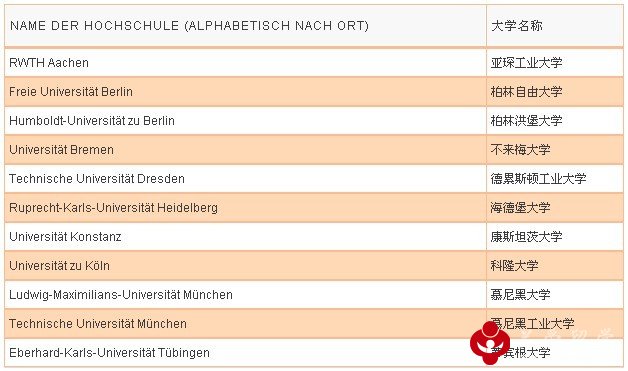
Task: Select Technische Universität Dresden cell
Action: (x=245, y=179)
